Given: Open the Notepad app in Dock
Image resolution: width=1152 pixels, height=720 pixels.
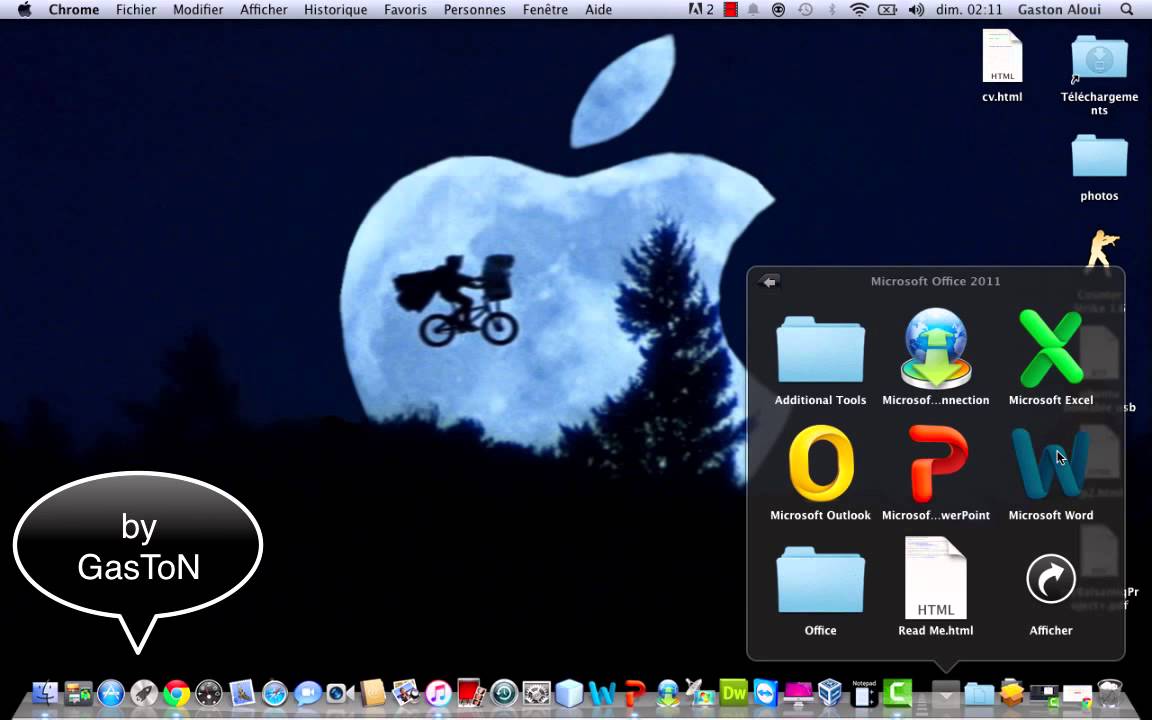Looking at the screenshot, I should [x=864, y=693].
